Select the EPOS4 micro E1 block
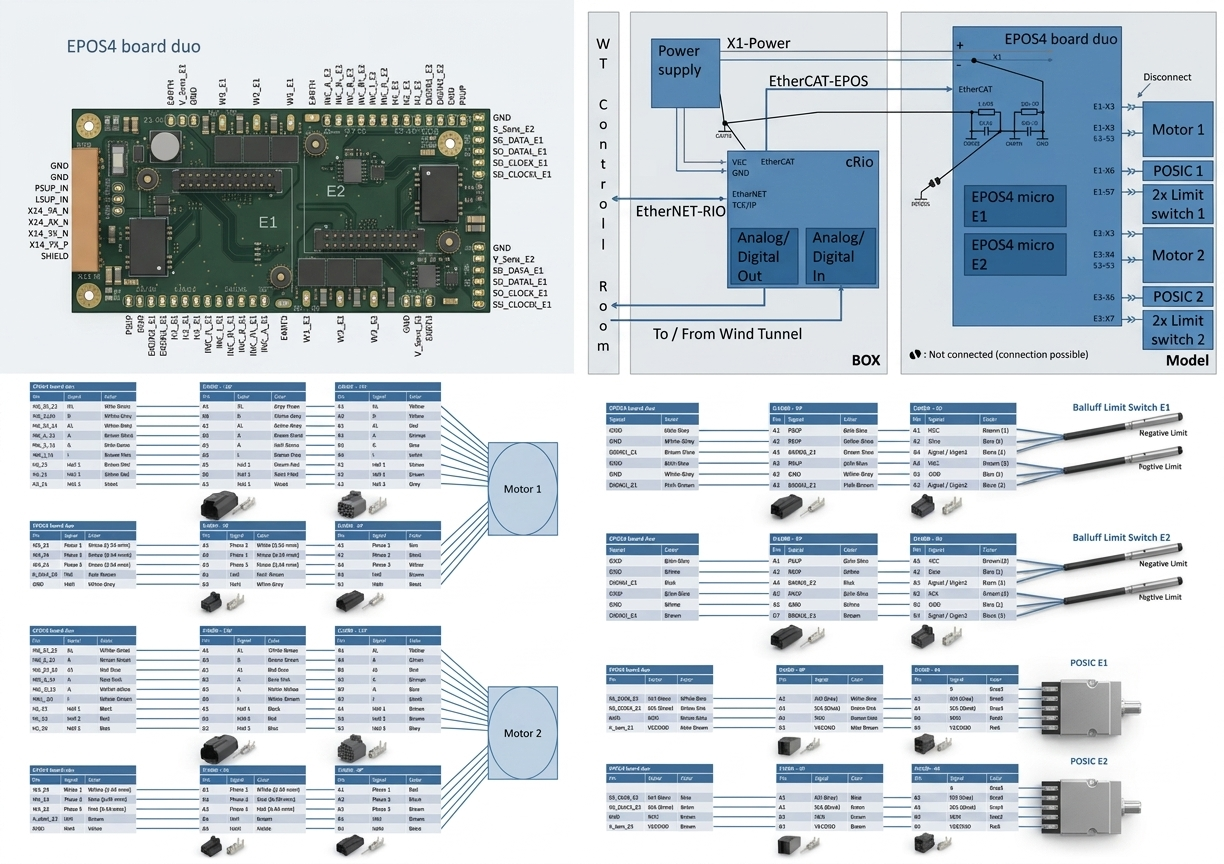 tap(1015, 206)
